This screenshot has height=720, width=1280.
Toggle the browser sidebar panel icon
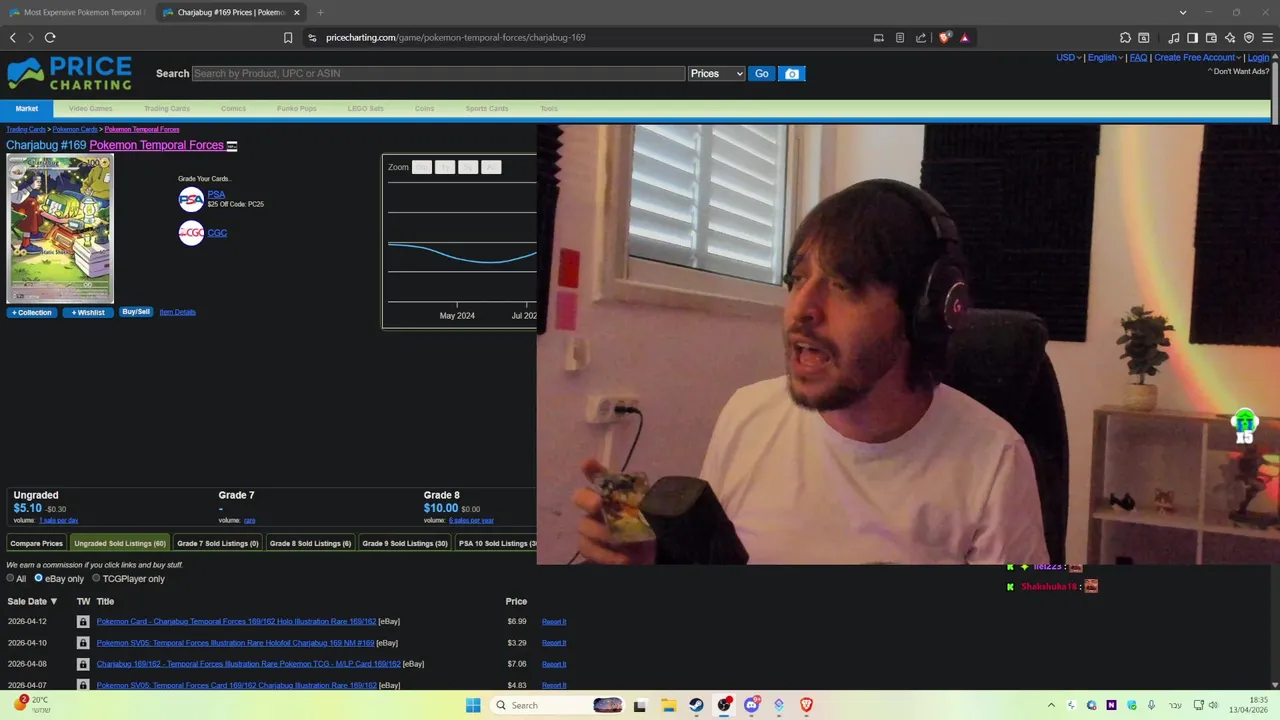1192,37
